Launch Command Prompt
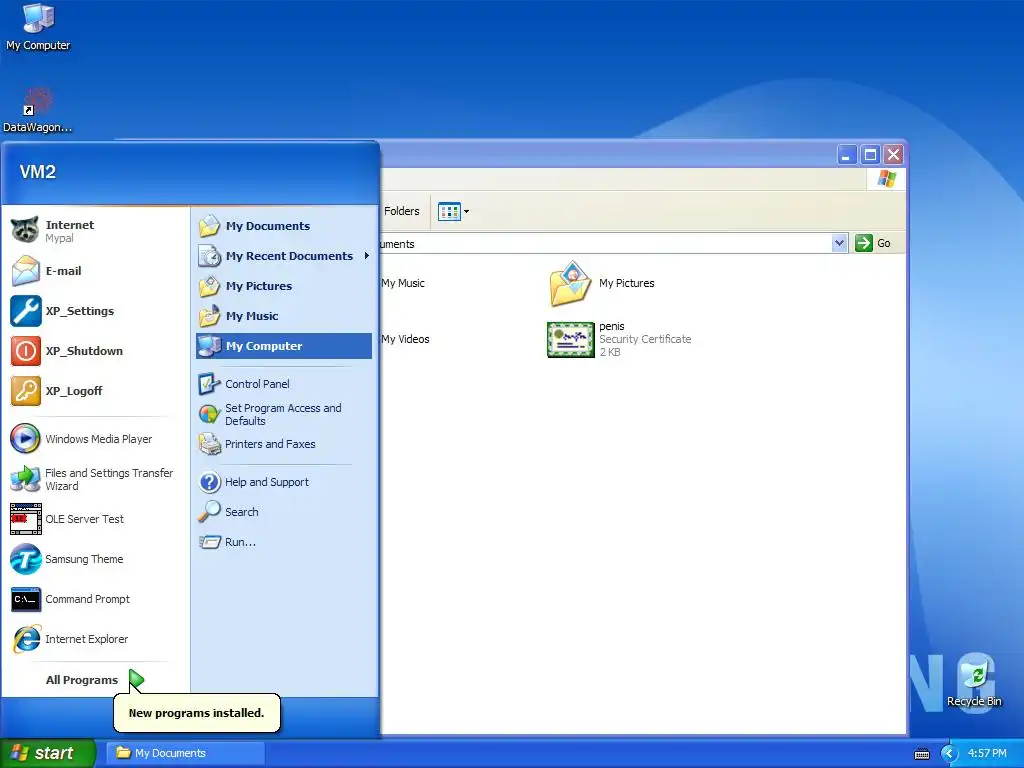 point(96,599)
